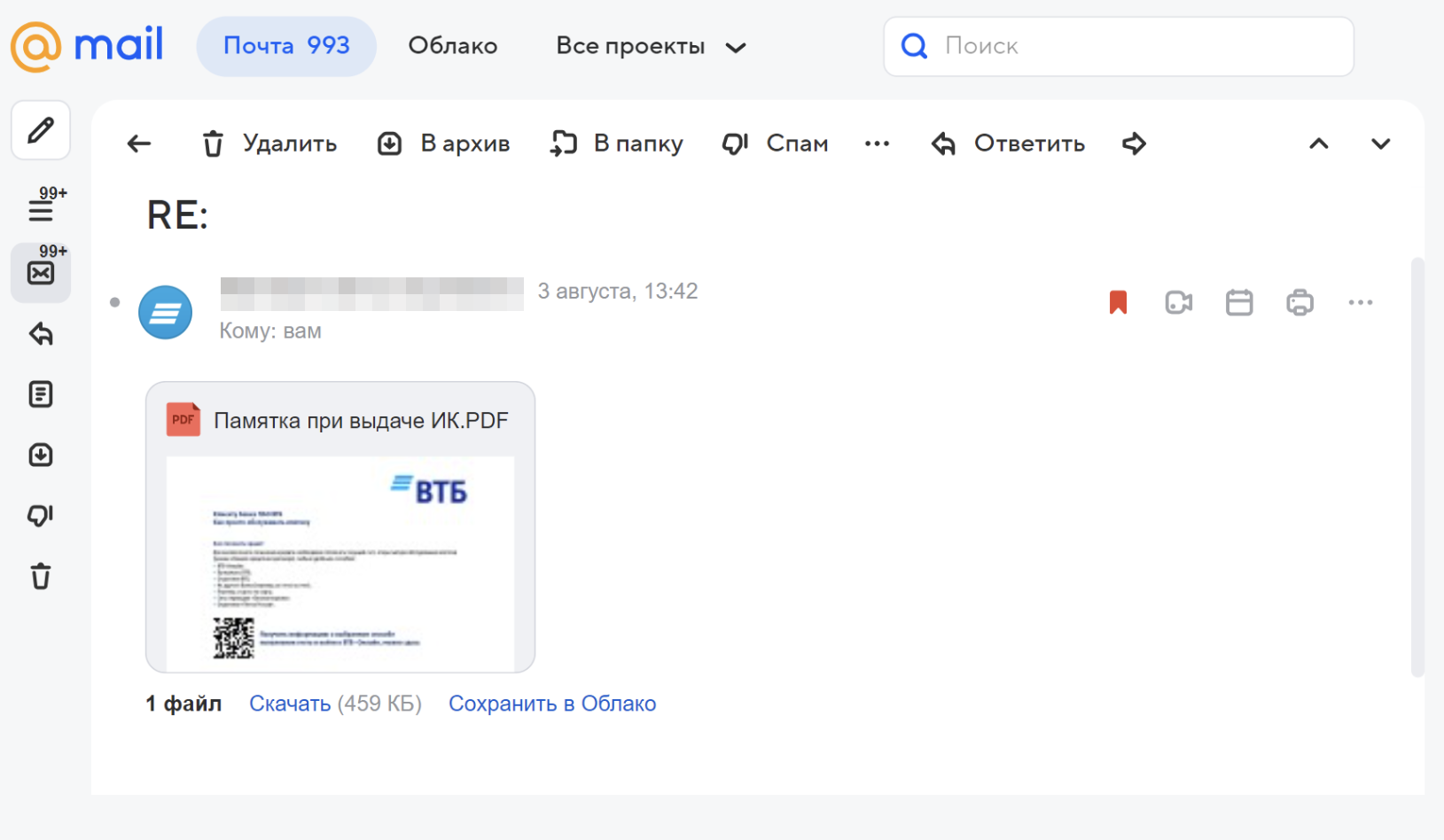This screenshot has width=1444, height=840.
Task: Go back with the left arrow
Action: (139, 144)
